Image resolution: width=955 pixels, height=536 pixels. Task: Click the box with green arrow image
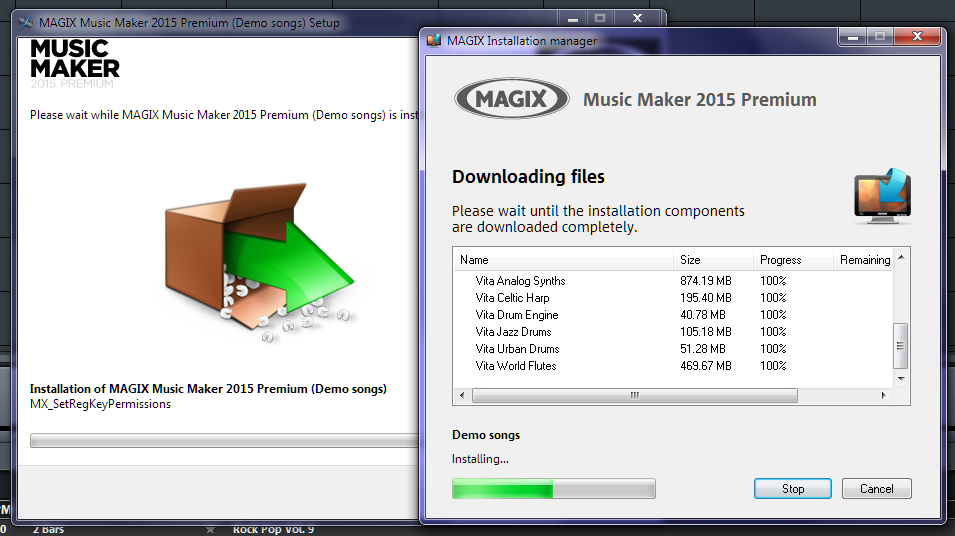(x=259, y=263)
